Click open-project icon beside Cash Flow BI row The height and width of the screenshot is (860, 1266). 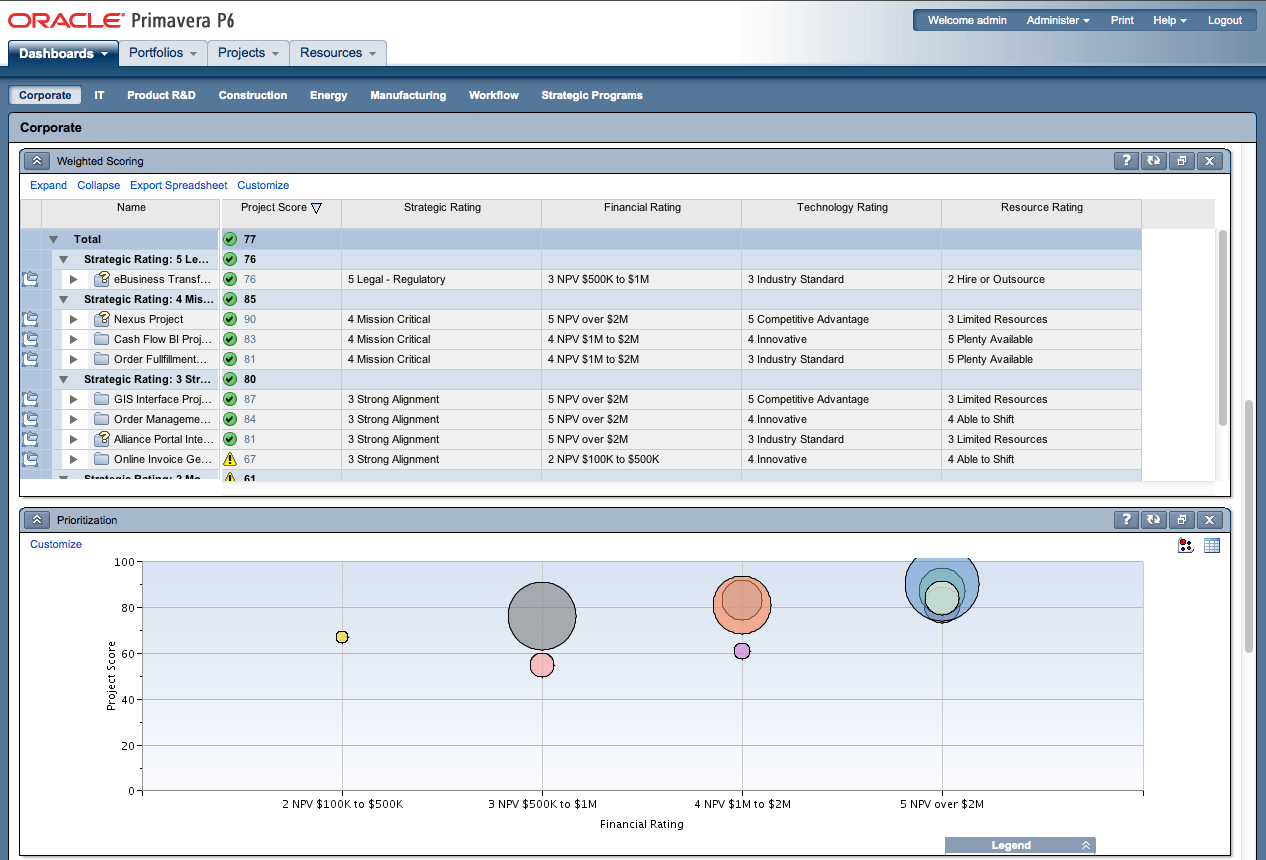30,339
